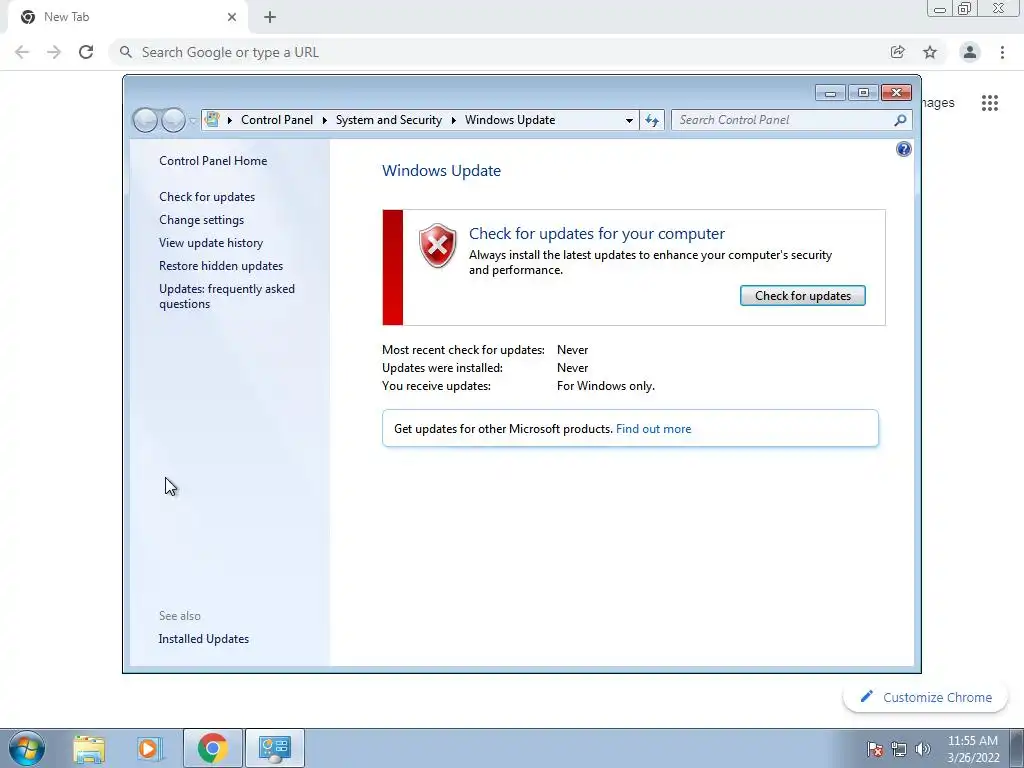Open Installed Updates link
This screenshot has width=1024, height=768.
click(x=204, y=639)
